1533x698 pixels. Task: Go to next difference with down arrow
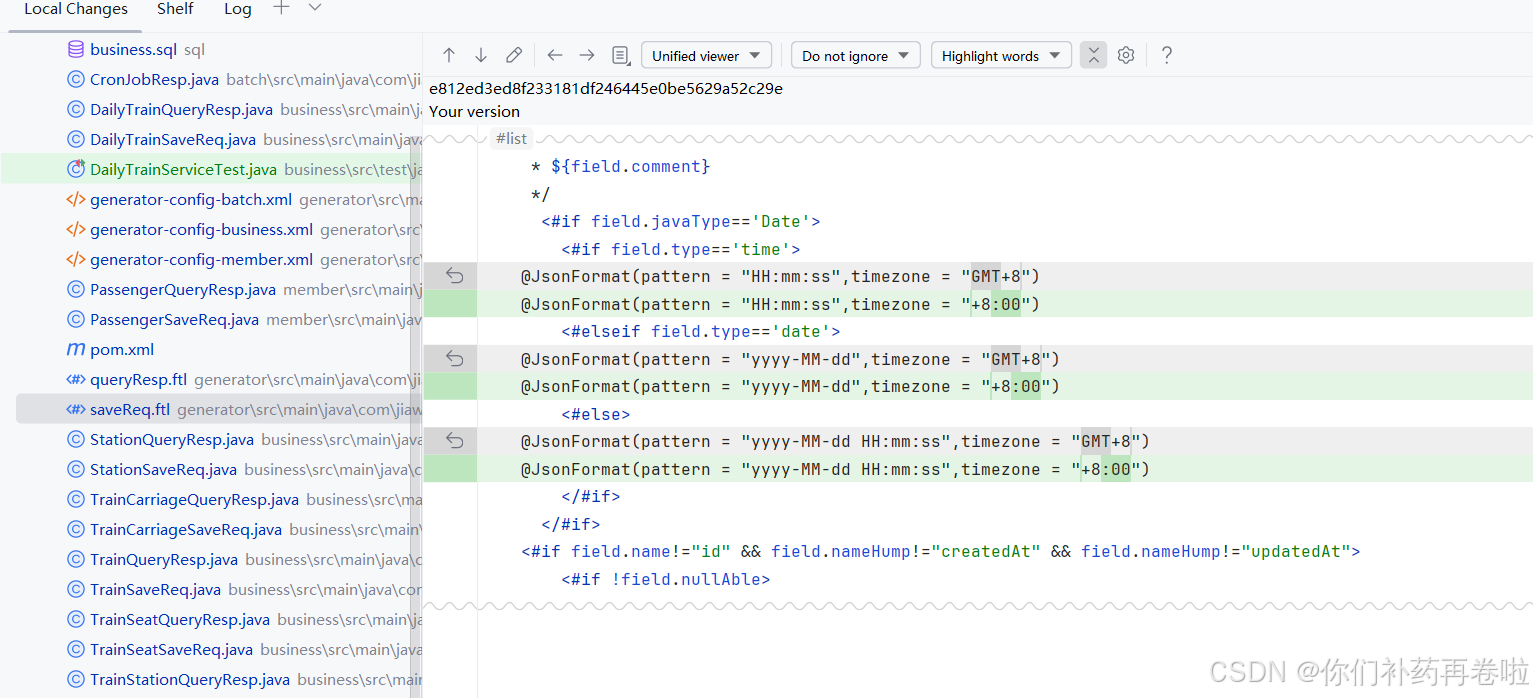coord(481,55)
